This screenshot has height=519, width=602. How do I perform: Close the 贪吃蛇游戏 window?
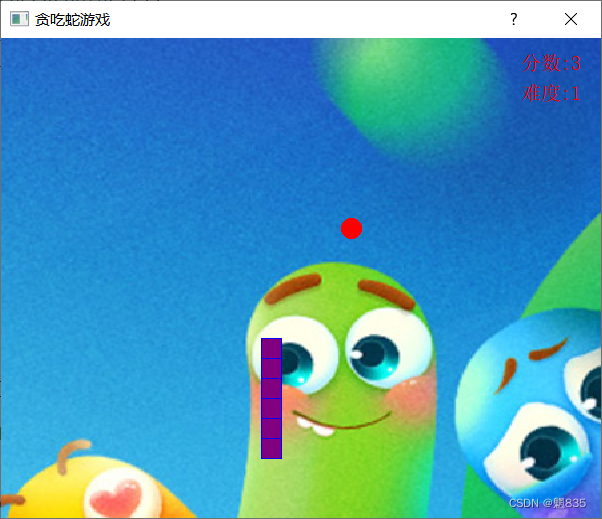coord(571,19)
